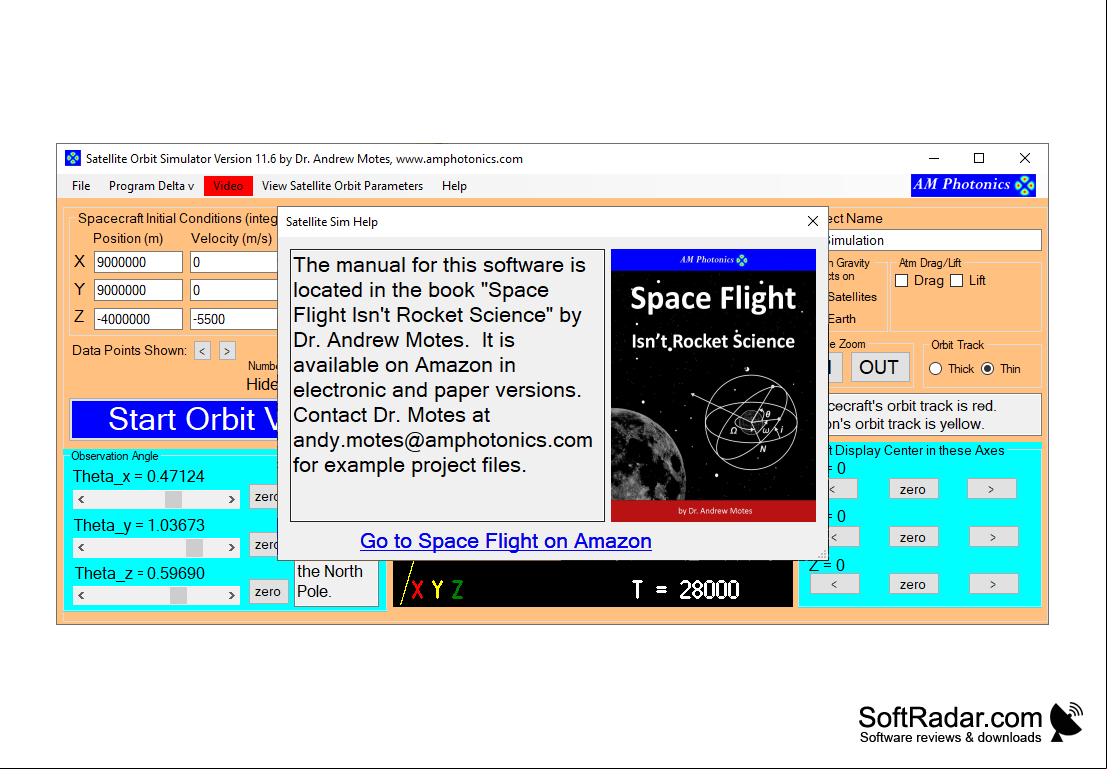The image size is (1107, 769).
Task: Open the Go to Space Flight on Amazon link
Action: click(x=505, y=541)
